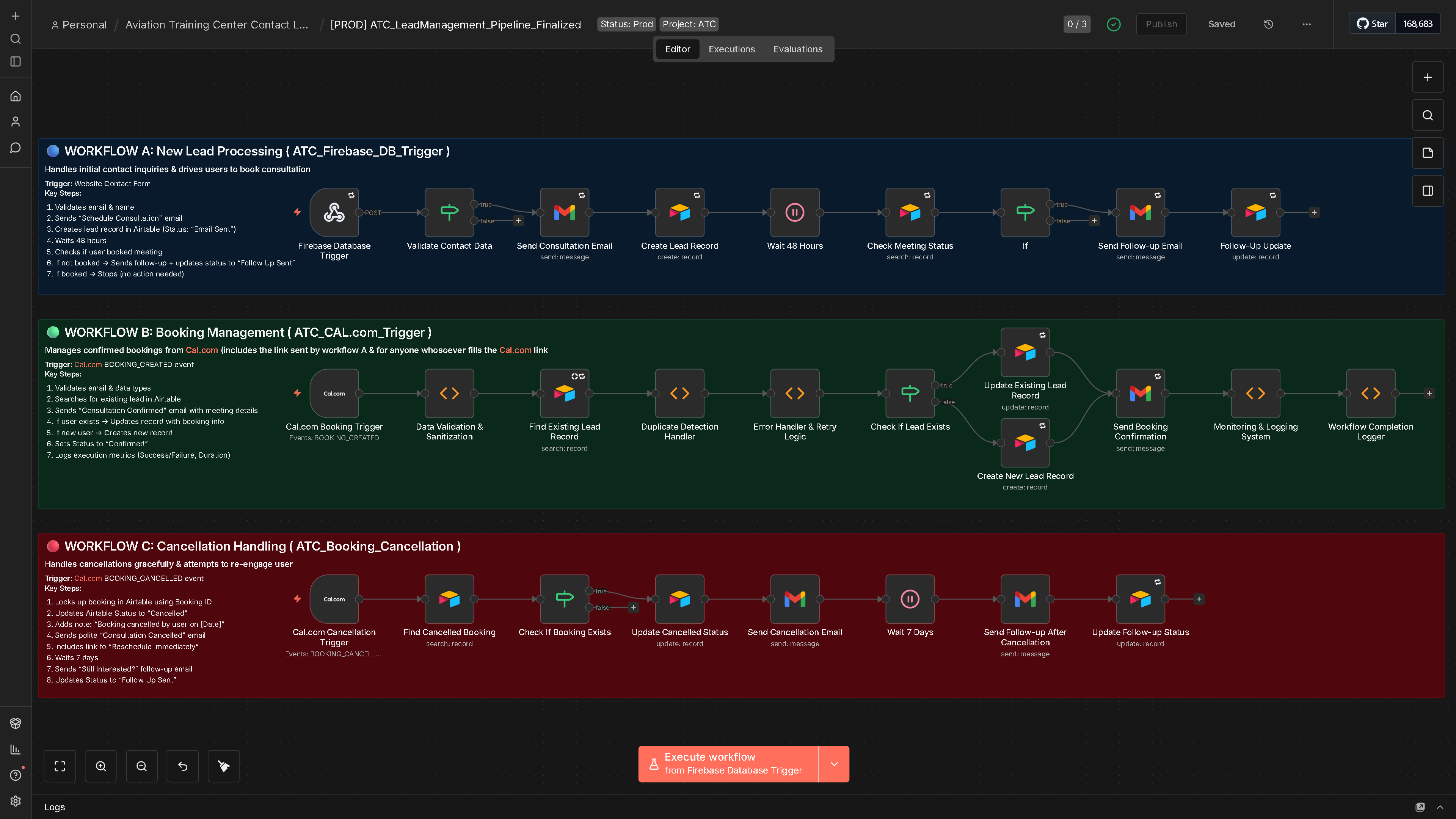Star the project on GitHub
The image size is (1456, 819).
(1372, 24)
